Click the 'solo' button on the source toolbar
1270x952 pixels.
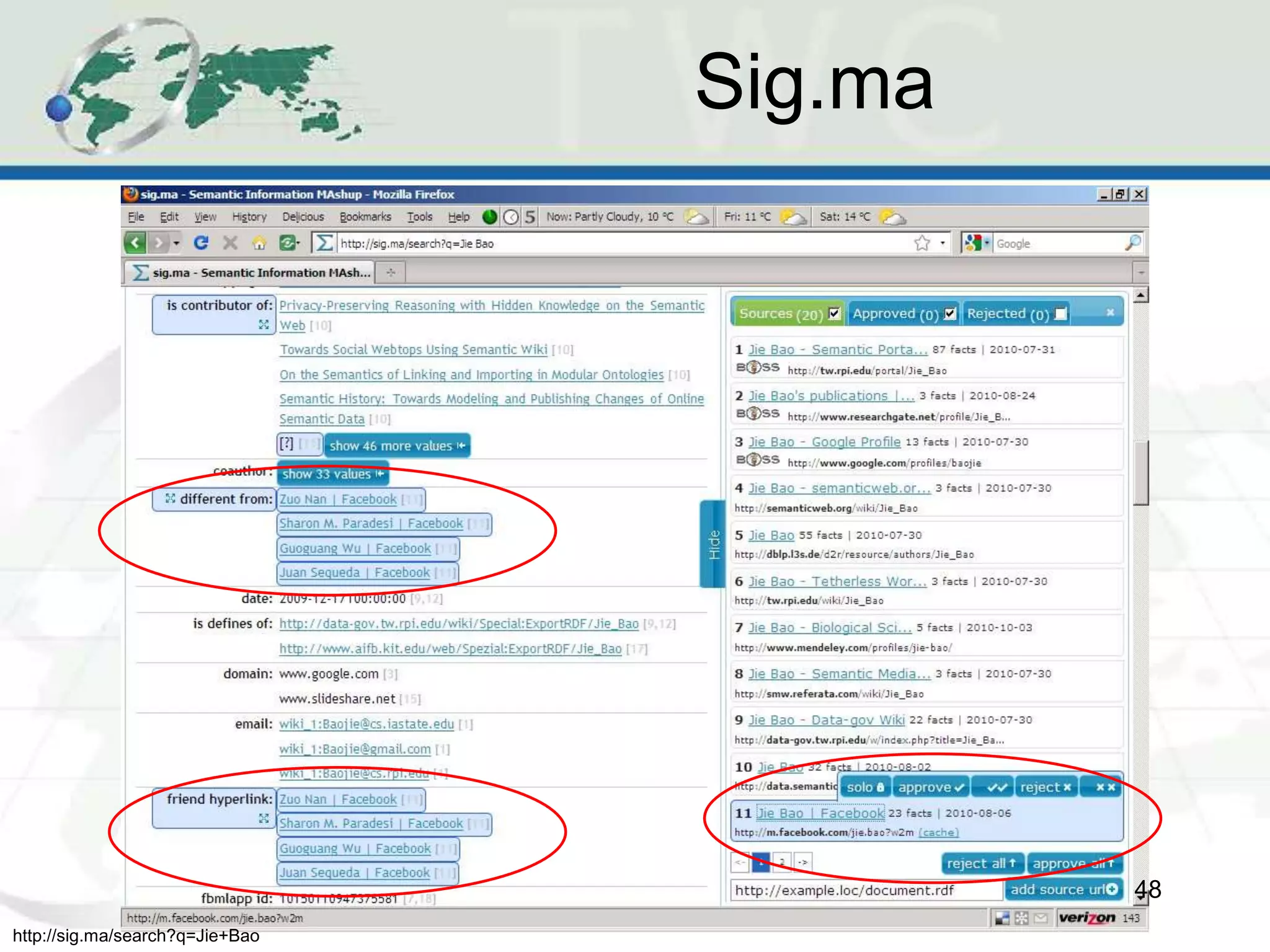[x=866, y=787]
